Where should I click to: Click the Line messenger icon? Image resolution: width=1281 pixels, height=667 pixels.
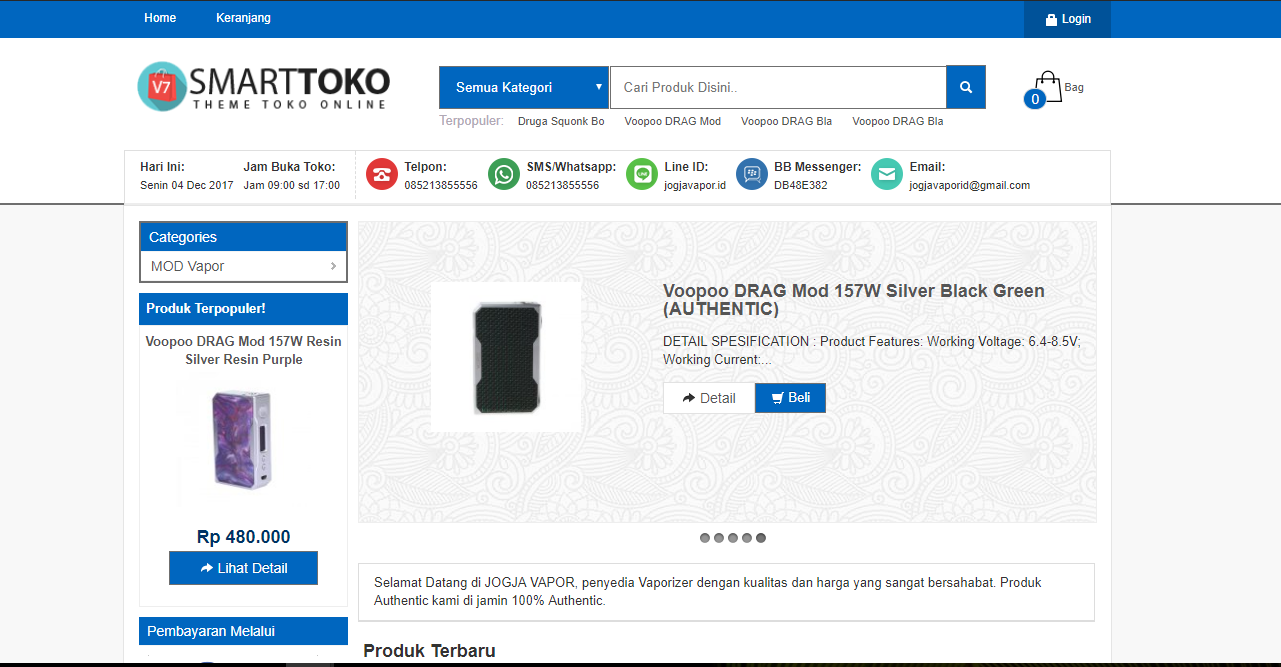[642, 174]
